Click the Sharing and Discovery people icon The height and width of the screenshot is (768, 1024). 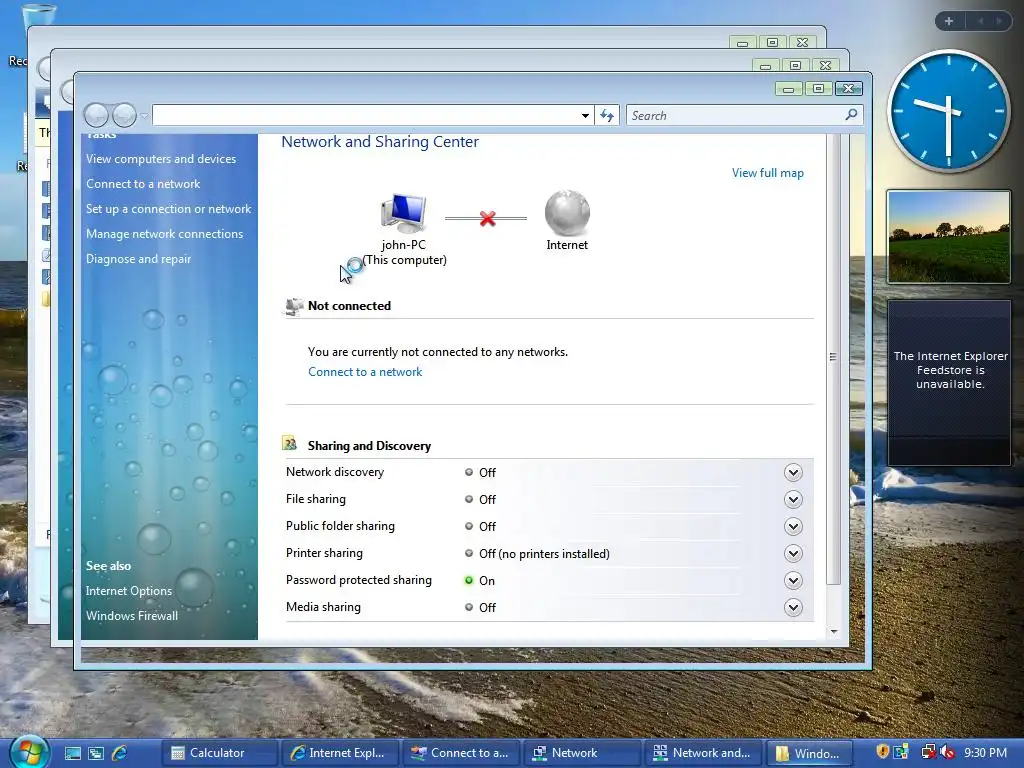pos(290,443)
